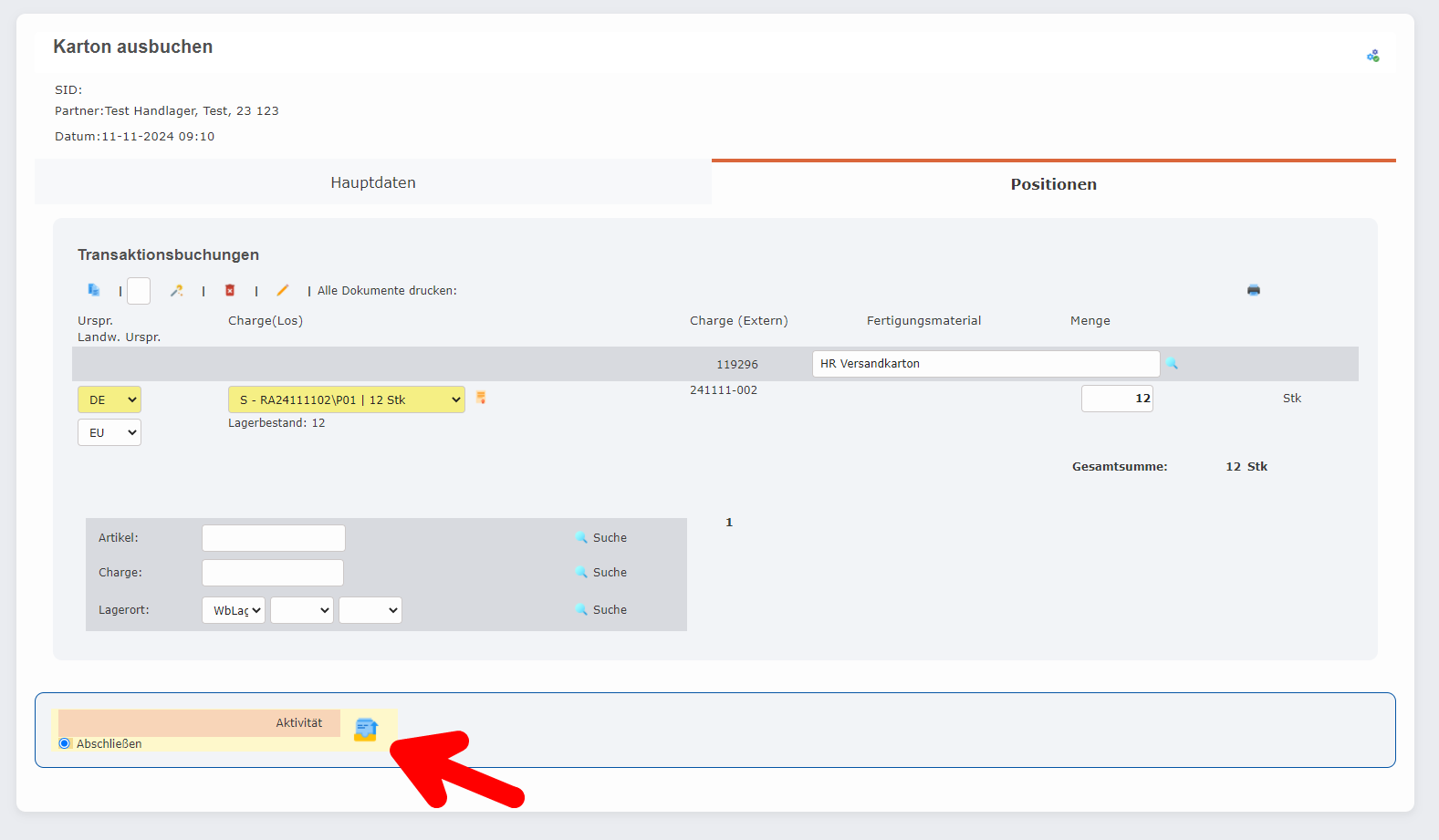Select the Abschließen radio button
The image size is (1439, 840).
65,743
